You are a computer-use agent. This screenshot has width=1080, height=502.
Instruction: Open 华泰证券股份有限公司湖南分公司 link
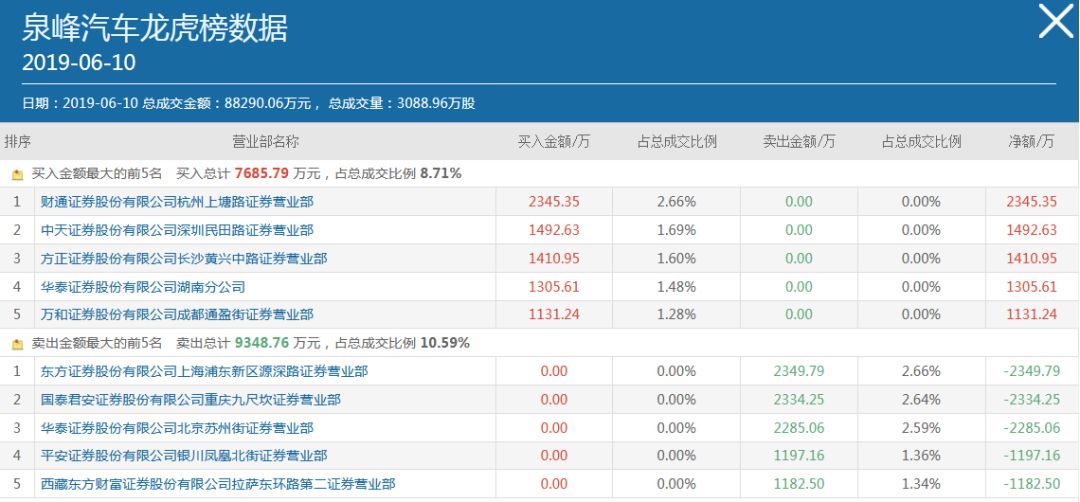143,286
